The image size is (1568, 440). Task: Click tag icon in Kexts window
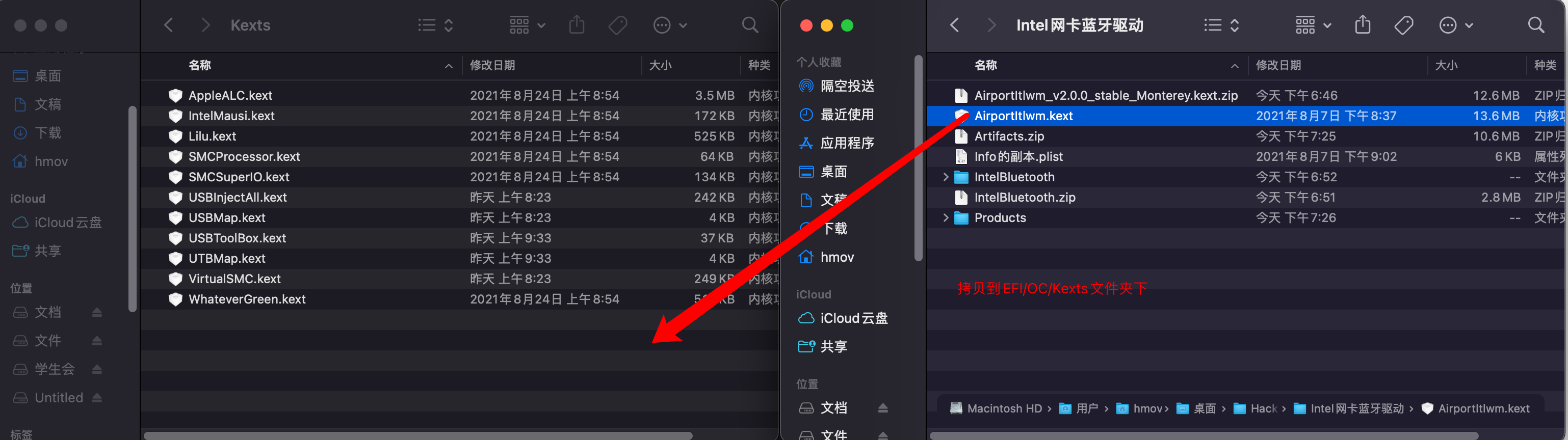point(618,25)
